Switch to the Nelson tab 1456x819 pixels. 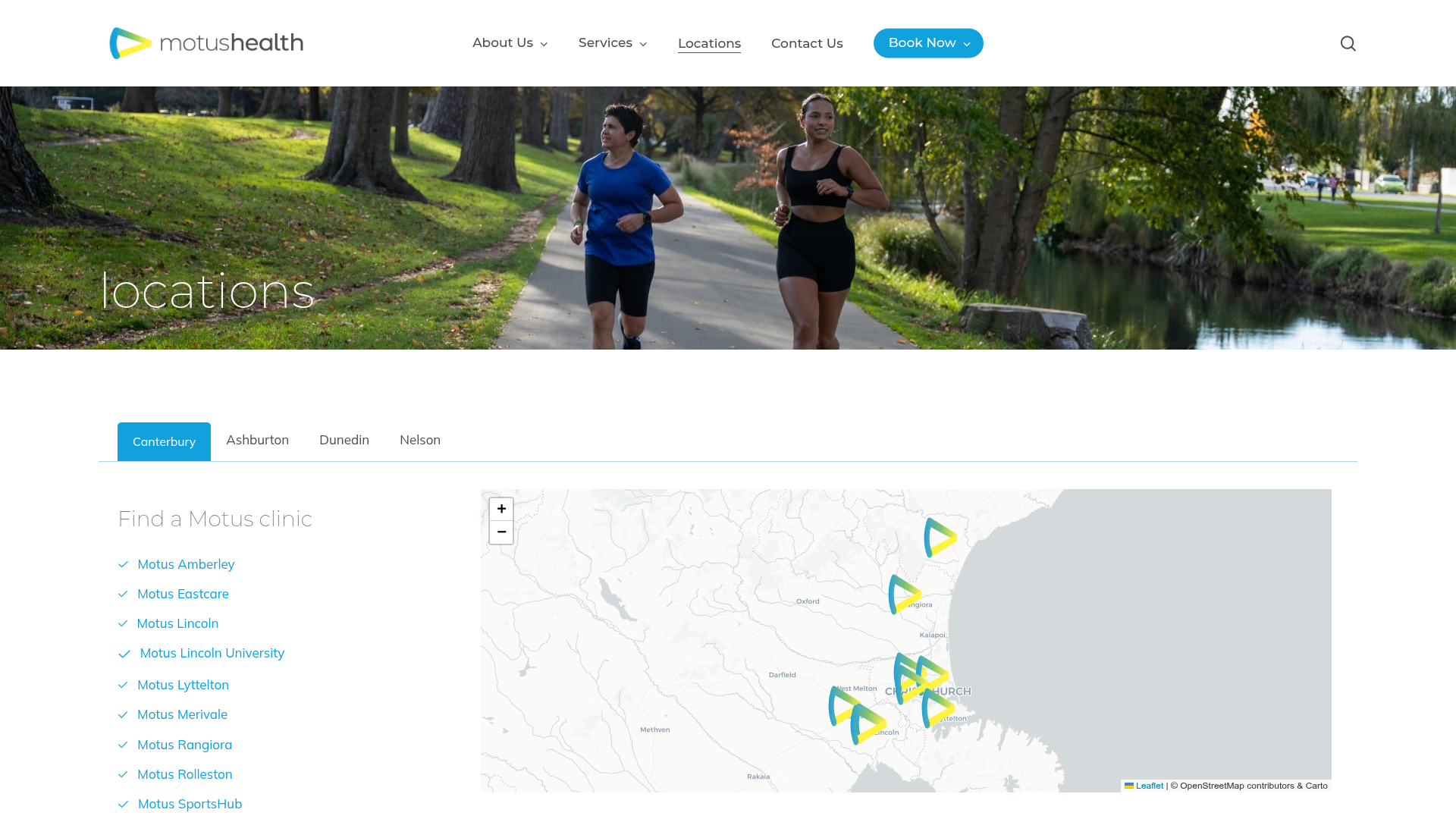point(420,440)
